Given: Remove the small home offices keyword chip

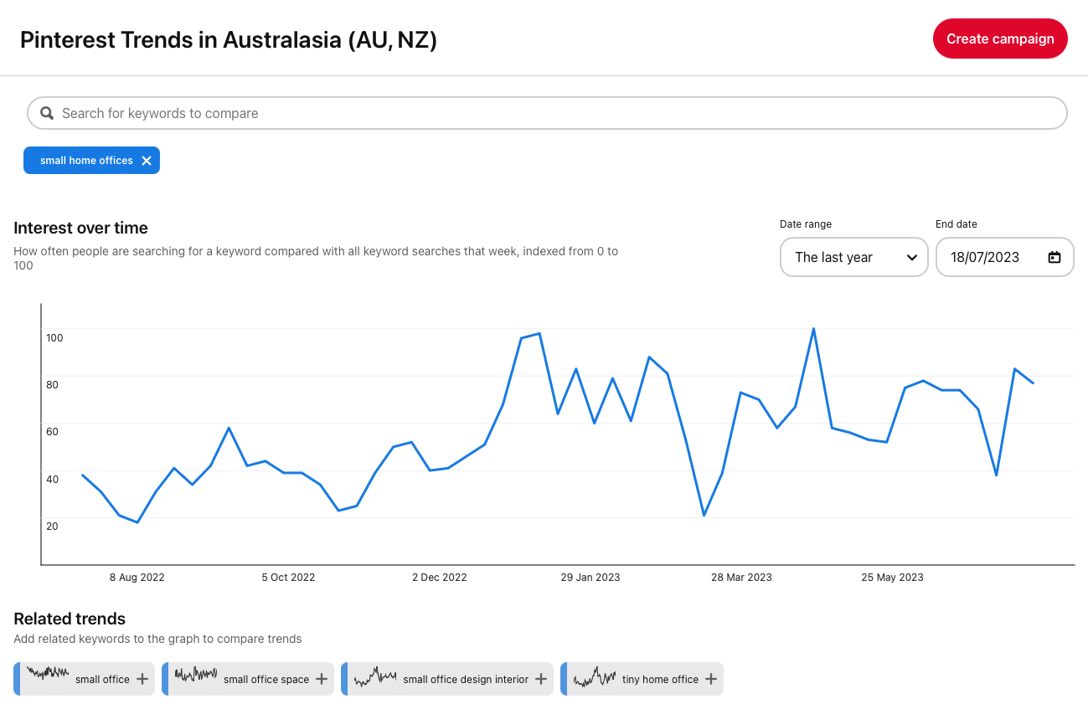Looking at the screenshot, I should pyautogui.click(x=146, y=161).
